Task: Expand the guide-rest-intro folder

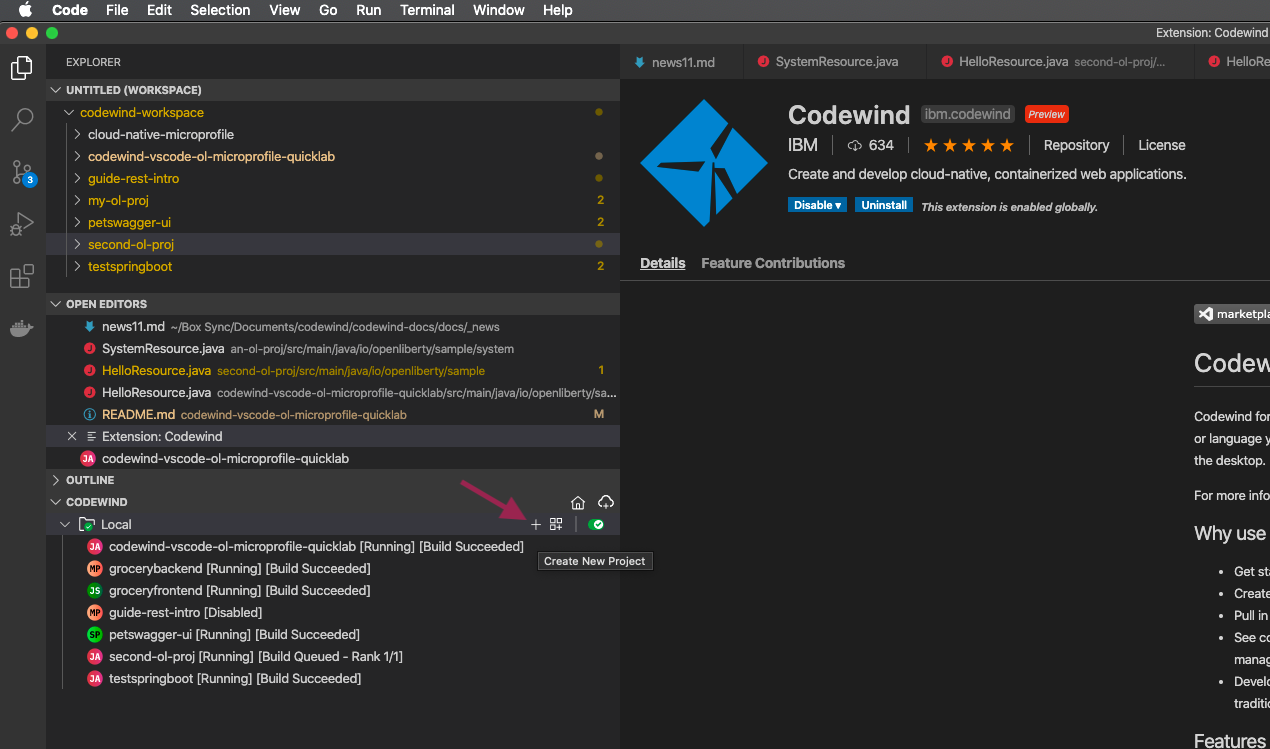Action: [x=78, y=178]
